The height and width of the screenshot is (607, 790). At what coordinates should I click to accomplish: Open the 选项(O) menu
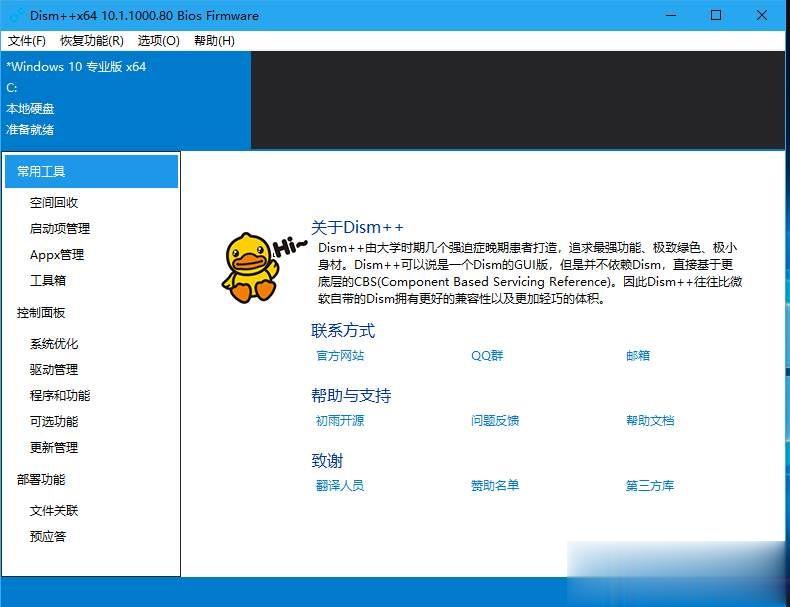pyautogui.click(x=159, y=41)
